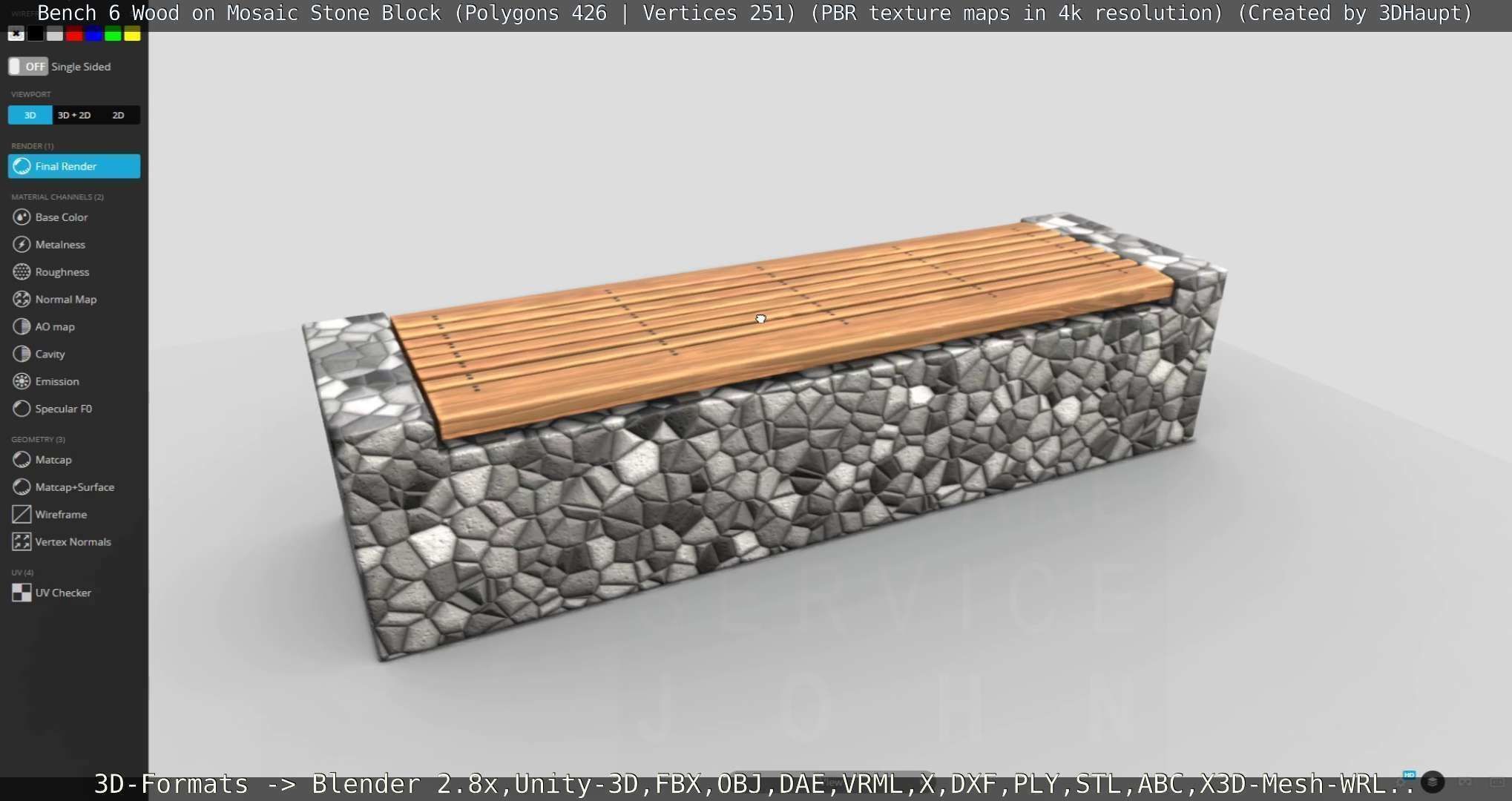
Task: Show the Cavity channel
Action: pyautogui.click(x=39, y=355)
